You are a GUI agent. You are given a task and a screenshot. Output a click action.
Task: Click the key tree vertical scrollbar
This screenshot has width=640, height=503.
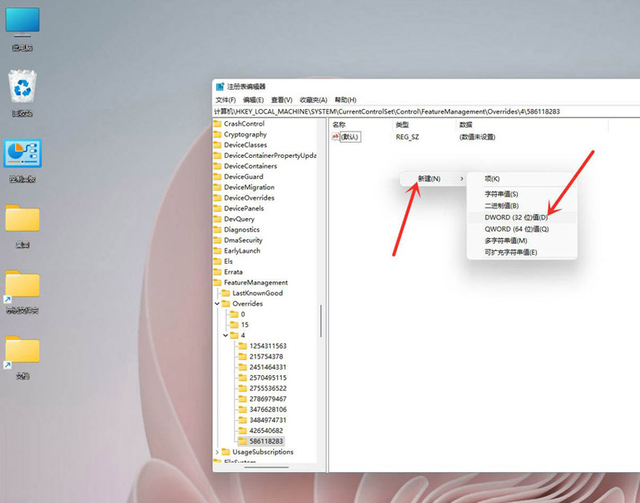[x=321, y=320]
